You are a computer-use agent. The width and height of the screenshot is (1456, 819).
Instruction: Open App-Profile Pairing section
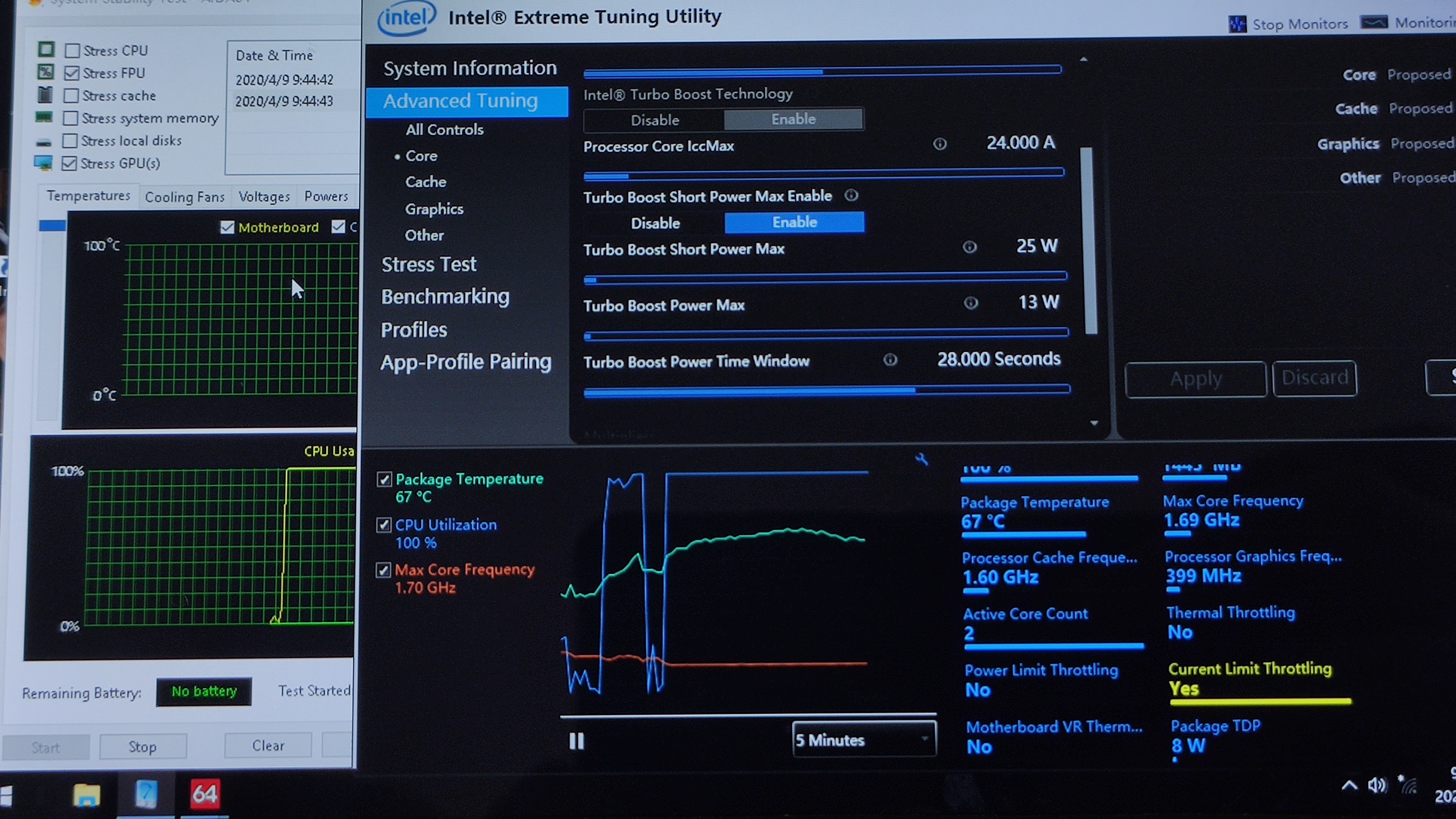point(466,362)
